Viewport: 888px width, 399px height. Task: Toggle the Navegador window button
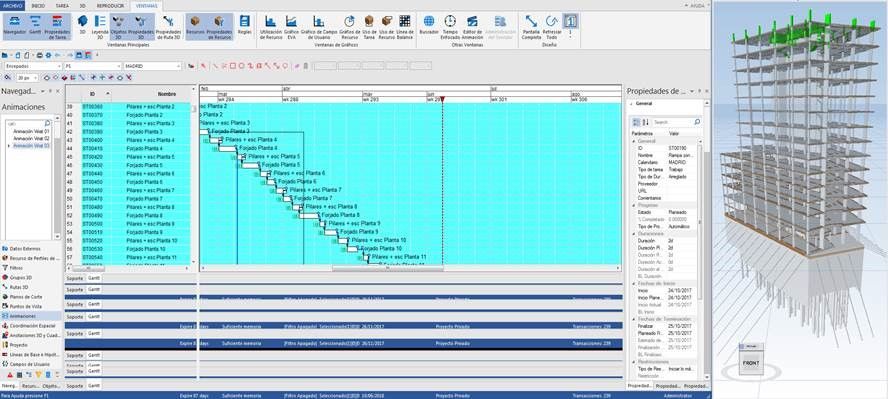coord(15,26)
